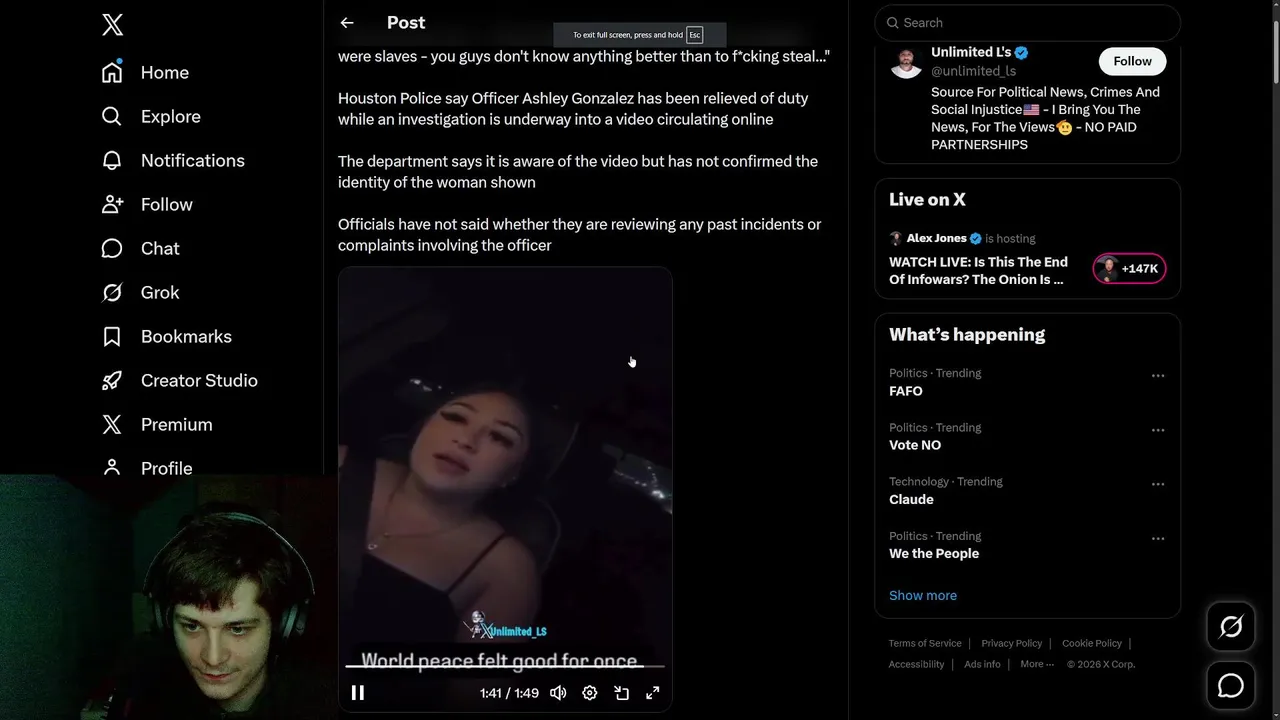Enter fullscreen on the video player

653,693
